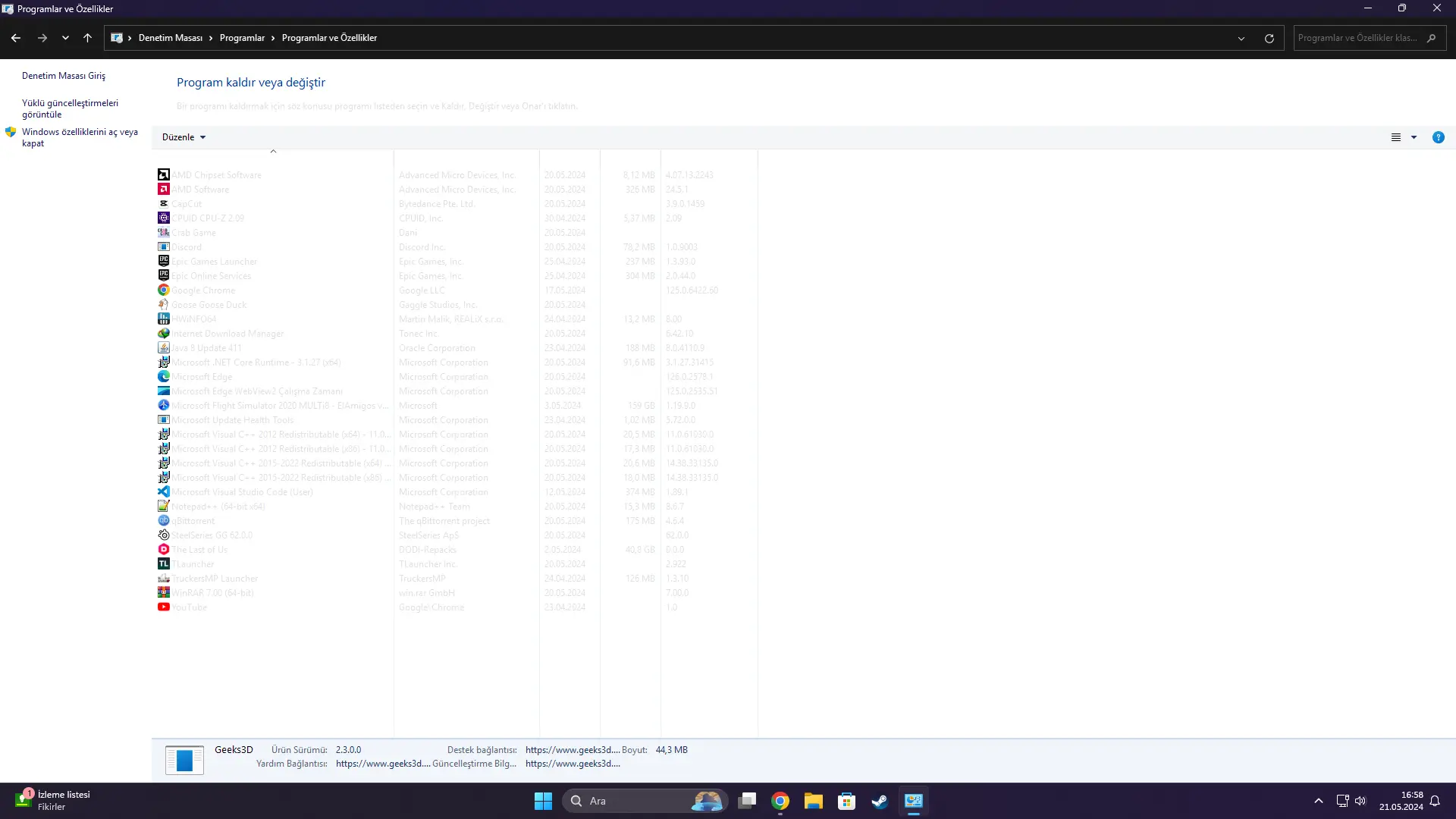The image size is (1456, 819).
Task: Select the Crab Game row name
Action: (193, 233)
